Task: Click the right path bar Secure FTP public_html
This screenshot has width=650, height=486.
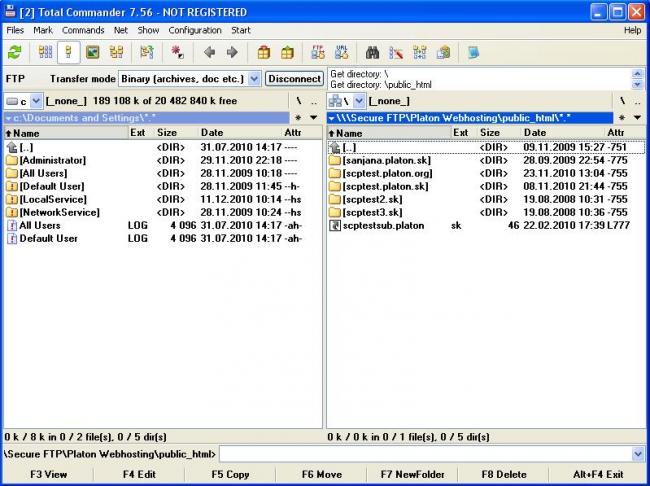Action: tap(470, 118)
